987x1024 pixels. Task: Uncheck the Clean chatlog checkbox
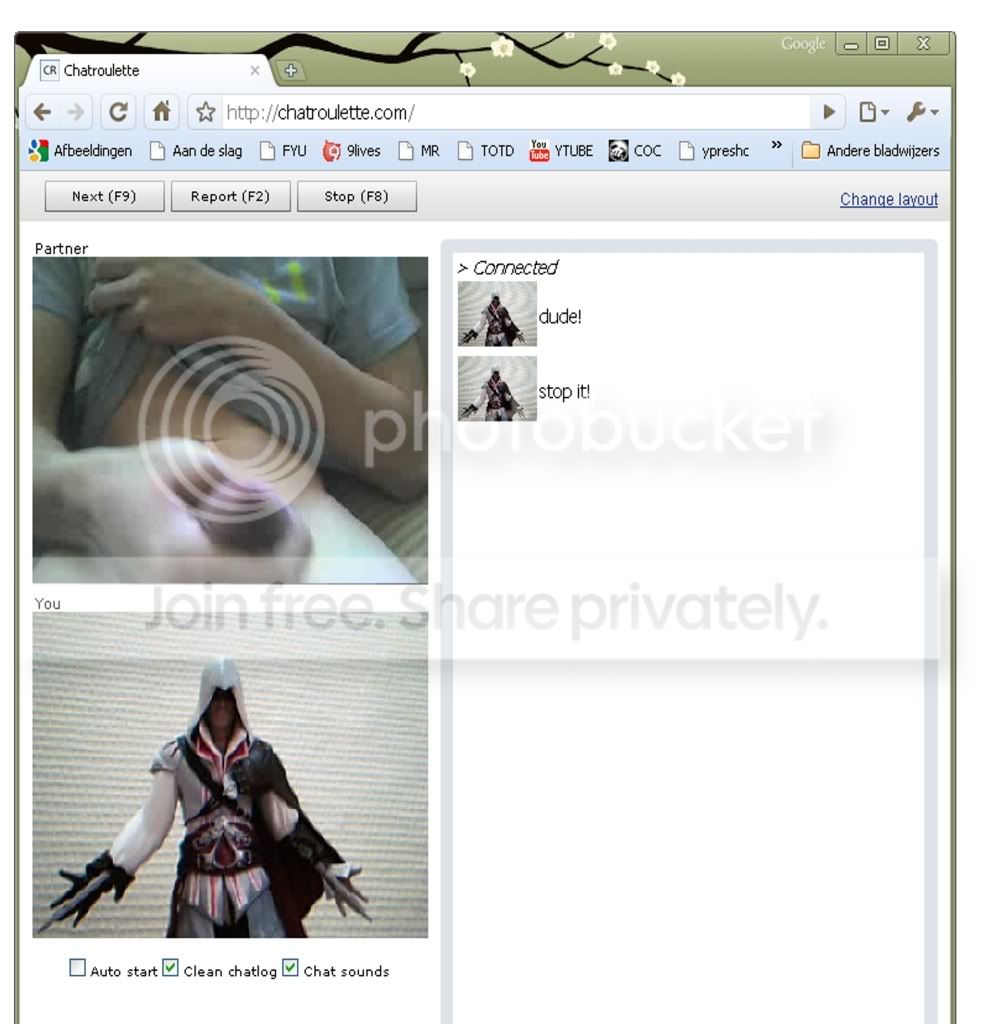coord(170,967)
